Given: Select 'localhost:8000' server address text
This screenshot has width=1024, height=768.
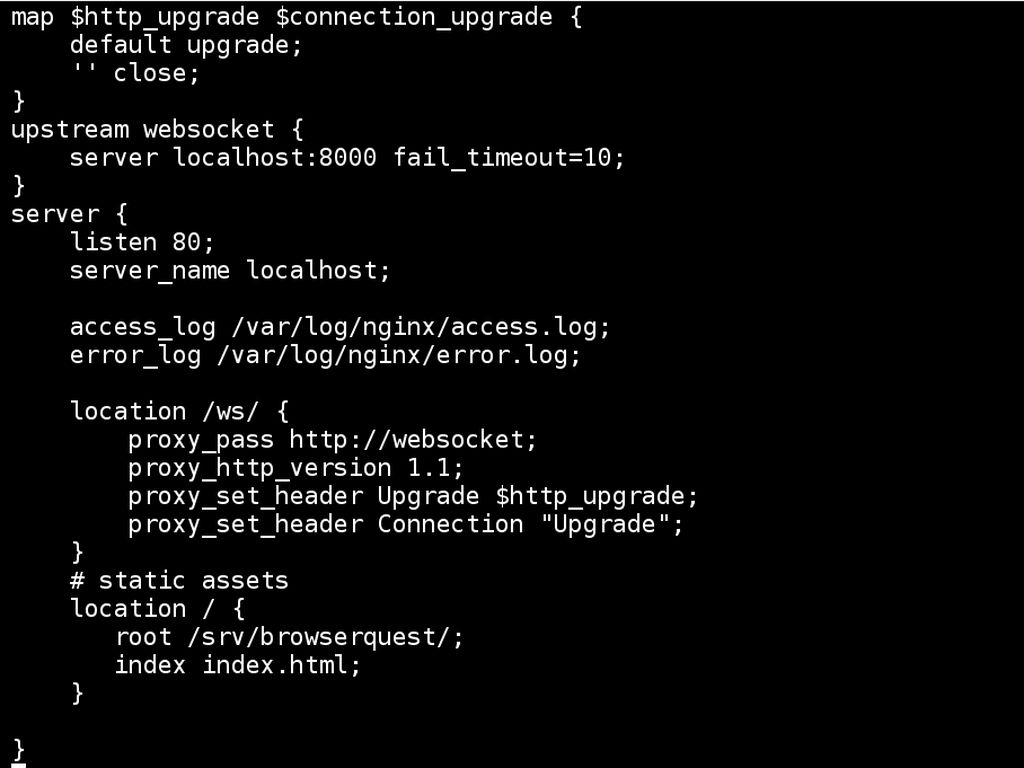Looking at the screenshot, I should [x=275, y=158].
